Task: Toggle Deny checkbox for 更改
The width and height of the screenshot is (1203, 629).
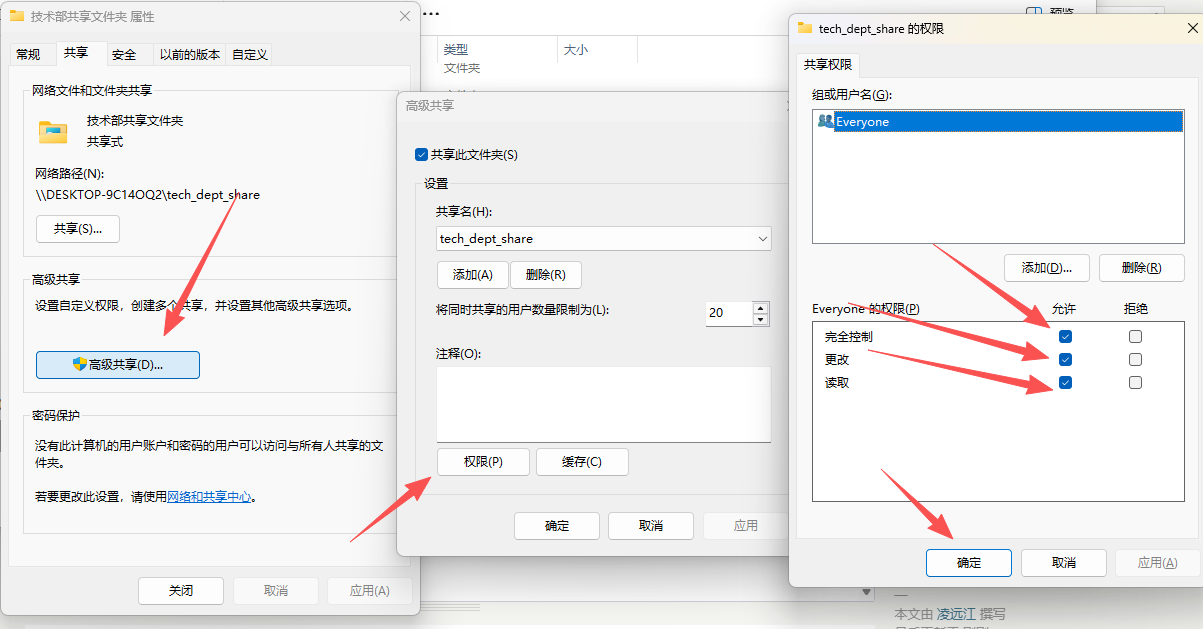Action: [1135, 359]
